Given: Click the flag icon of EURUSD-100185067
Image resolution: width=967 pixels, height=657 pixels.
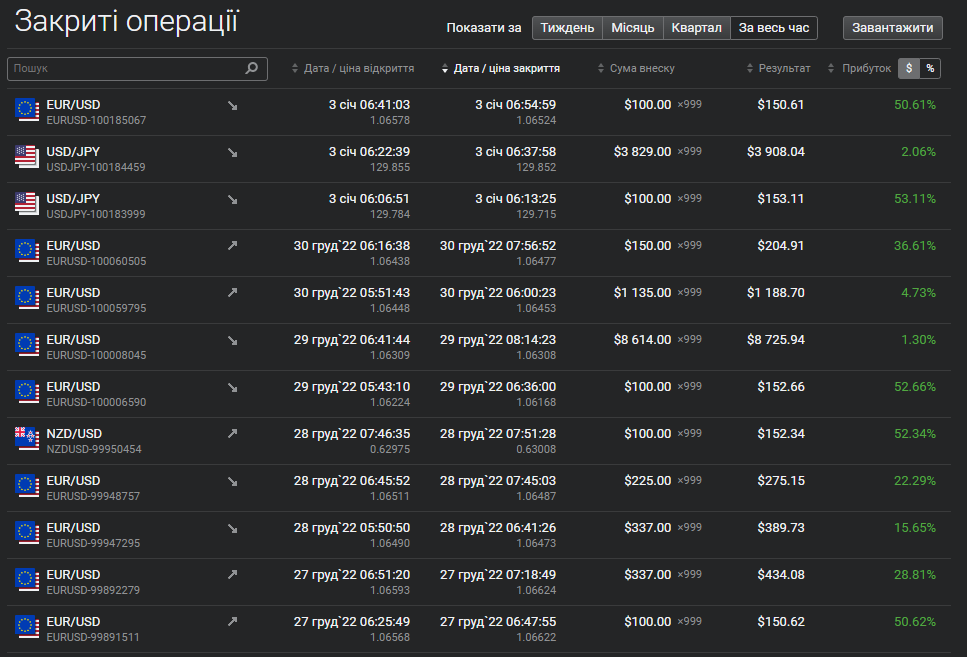Looking at the screenshot, I should 27,111.
